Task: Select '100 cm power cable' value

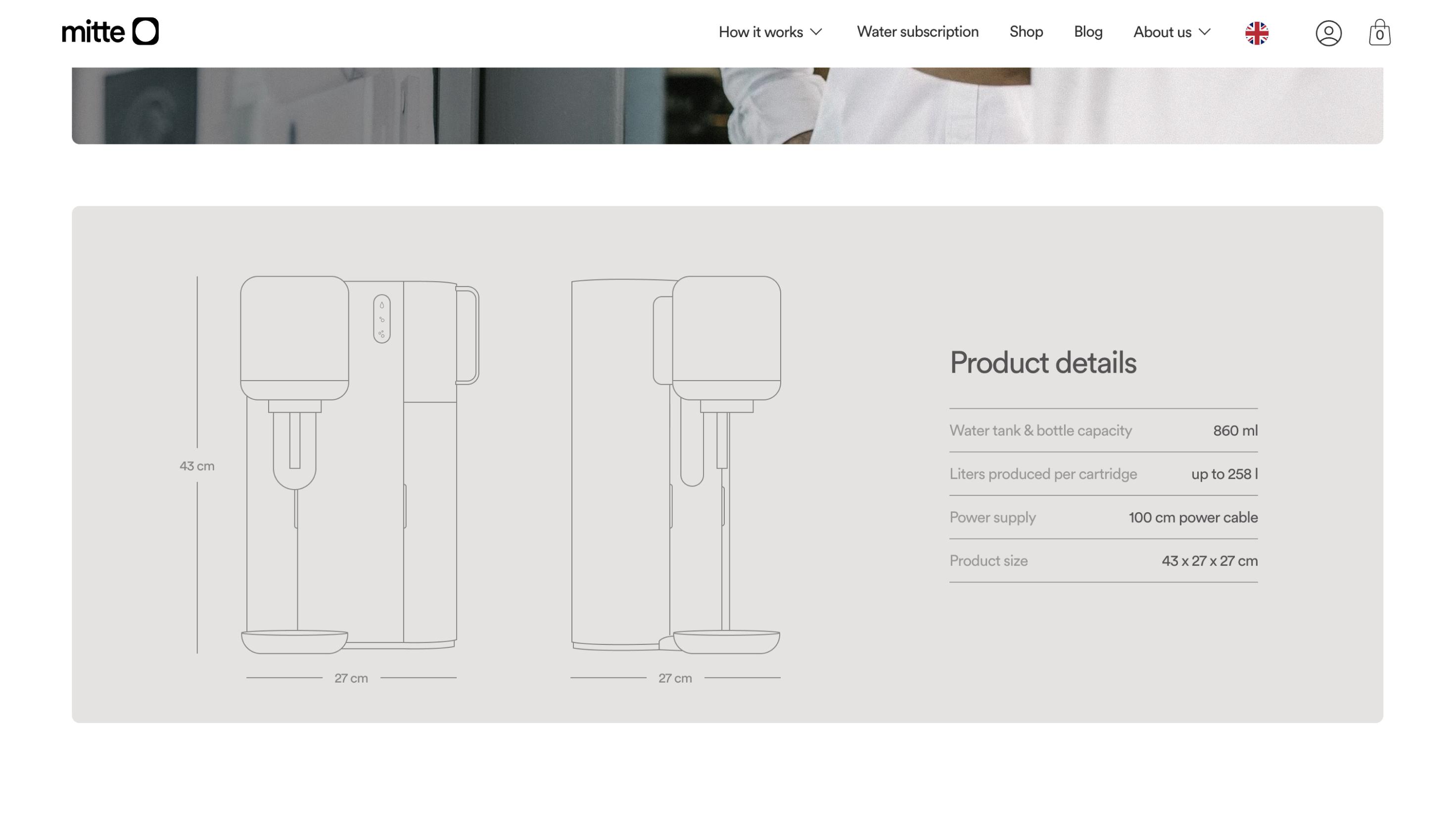Action: point(1193,518)
